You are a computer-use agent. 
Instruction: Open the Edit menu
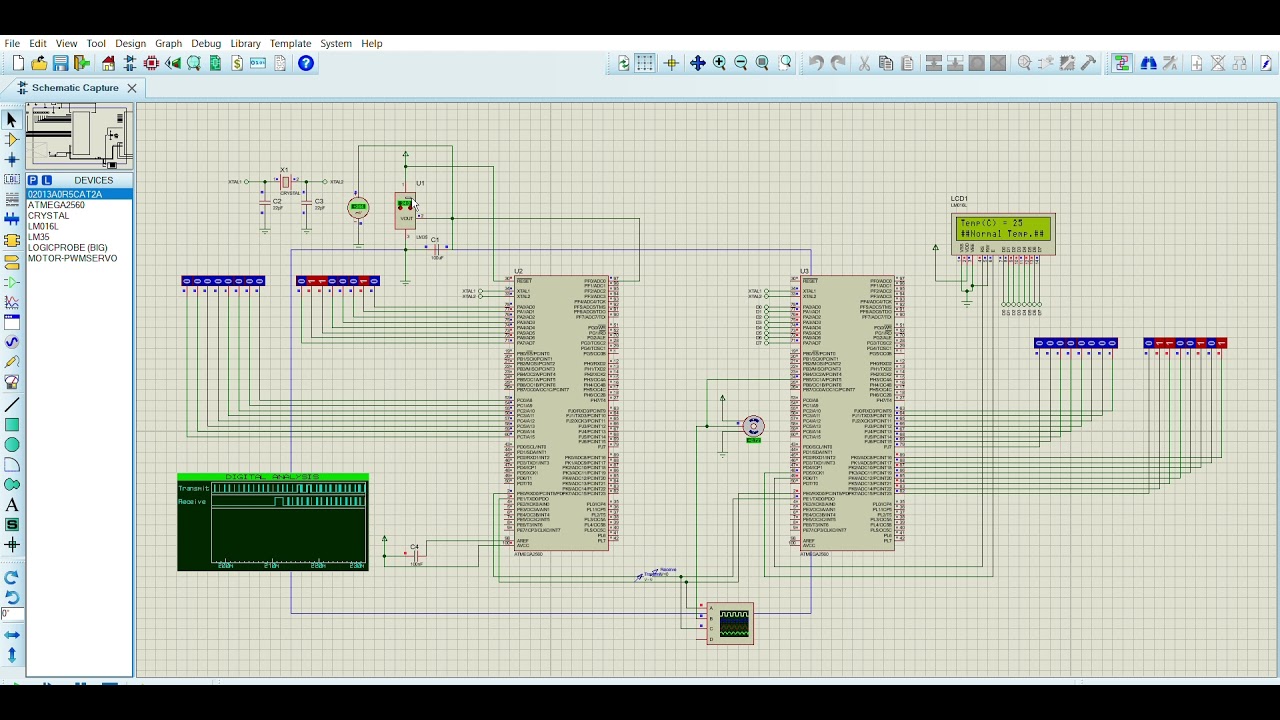click(x=38, y=43)
